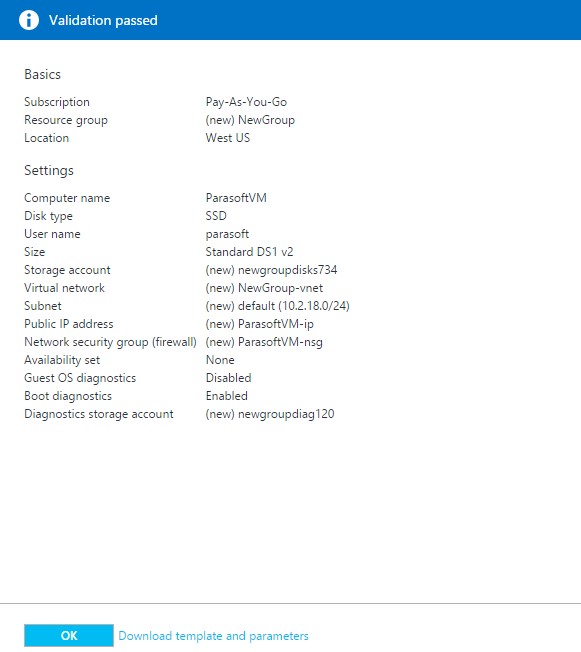Select the Pay-As-You-Go subscription value
This screenshot has width=581, height=652.
(246, 102)
